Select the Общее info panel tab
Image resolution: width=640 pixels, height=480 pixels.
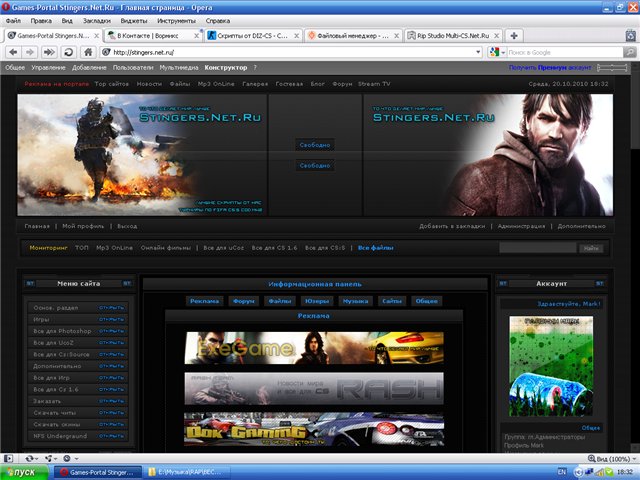(427, 301)
